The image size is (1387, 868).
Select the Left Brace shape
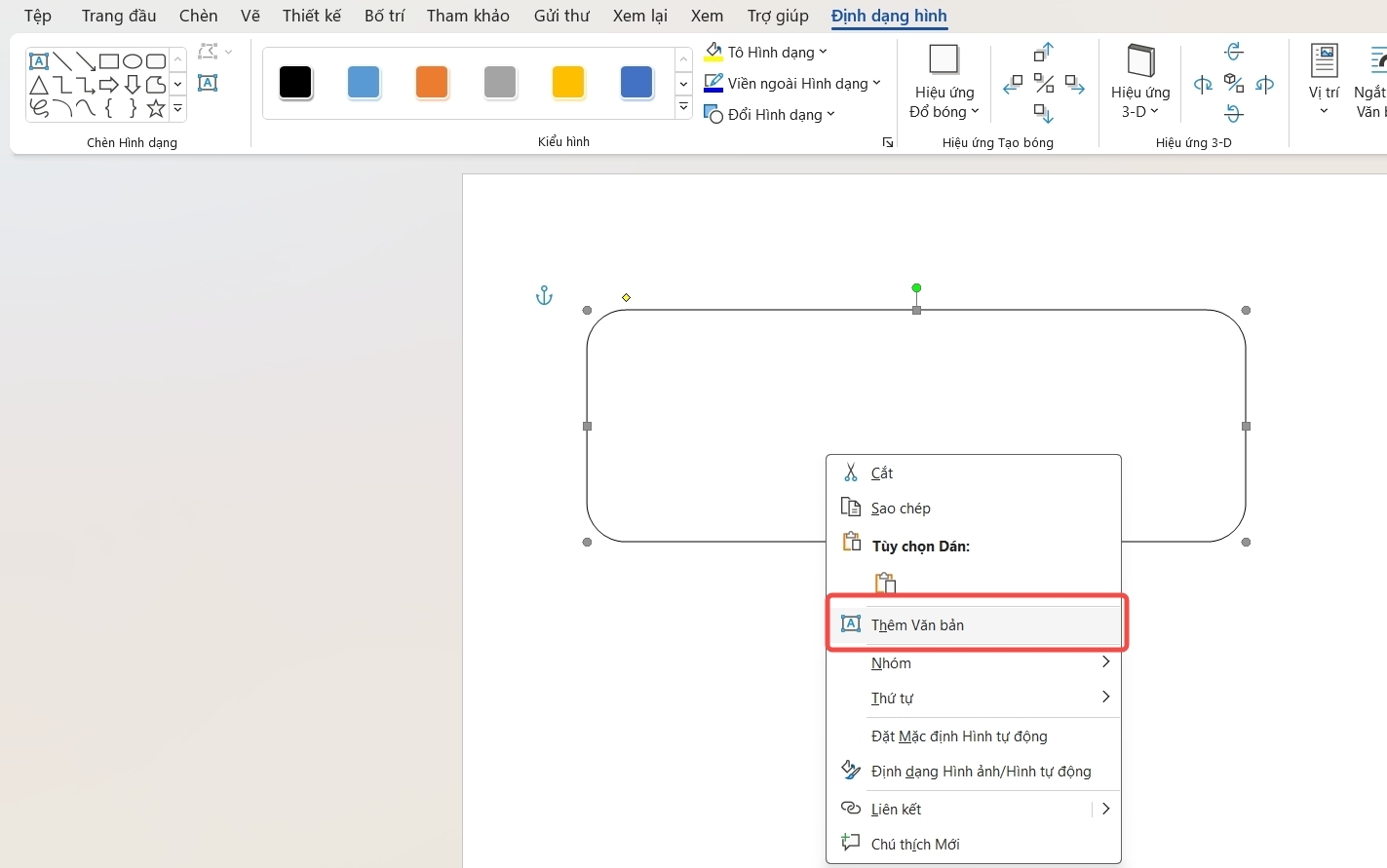109,108
